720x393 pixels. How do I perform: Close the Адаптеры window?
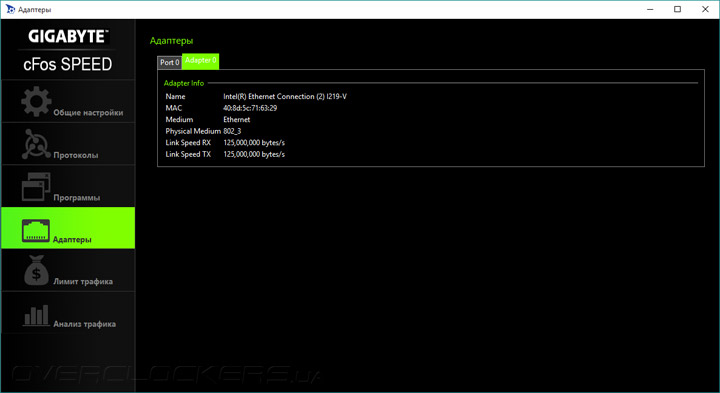705,9
